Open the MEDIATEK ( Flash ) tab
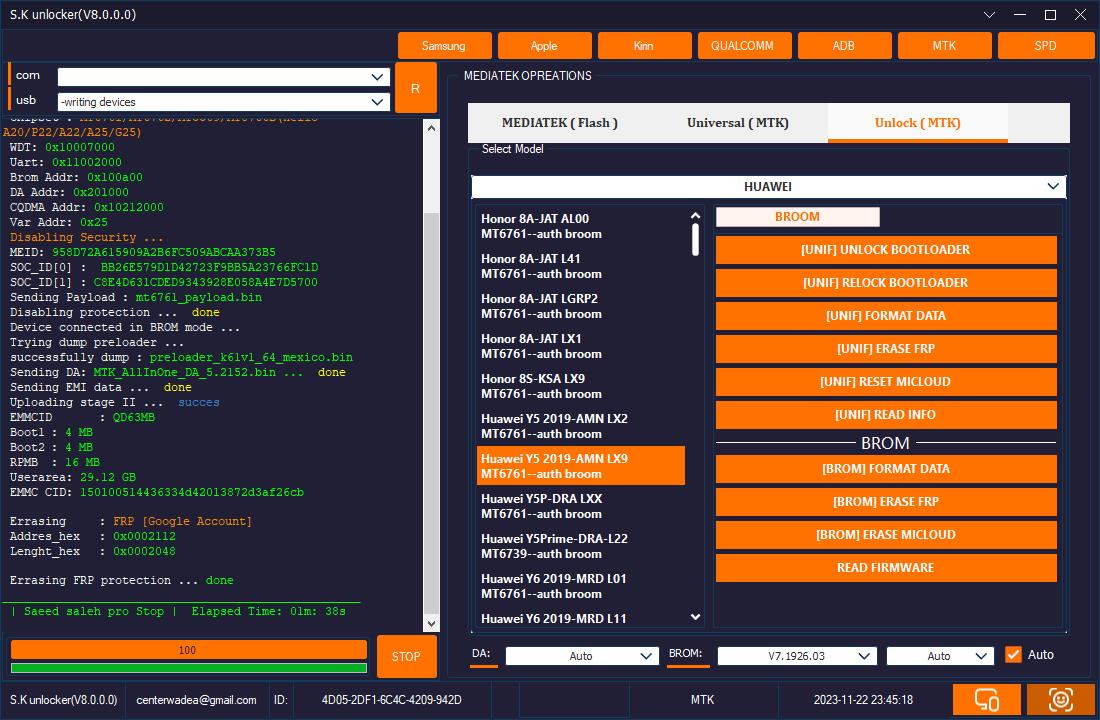The width and height of the screenshot is (1100, 720). [x=559, y=123]
